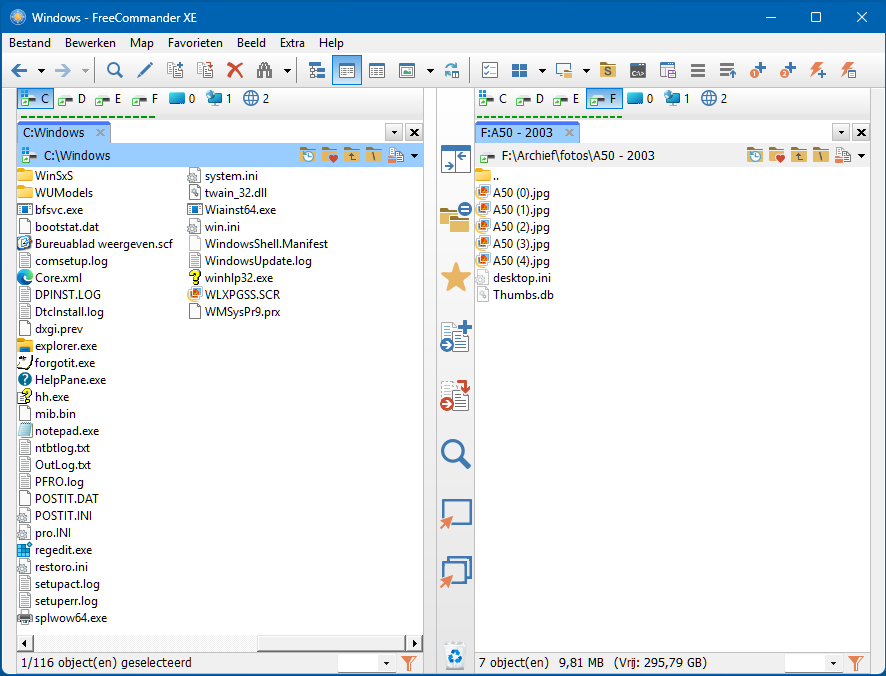Open the Beeld menu
This screenshot has width=886, height=676.
pos(251,43)
